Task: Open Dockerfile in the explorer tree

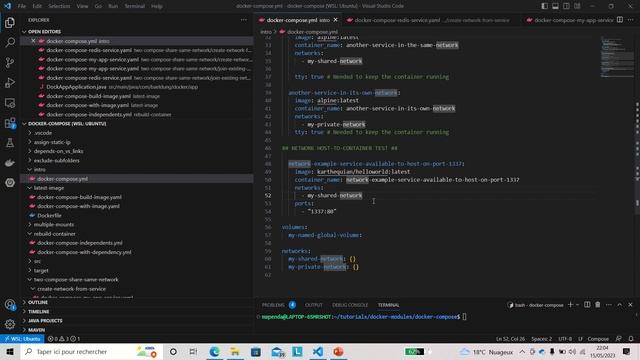Action: click(49, 216)
